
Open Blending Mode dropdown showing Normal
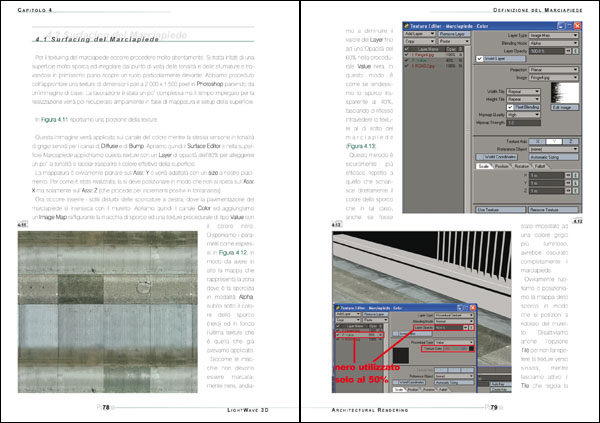[454, 321]
